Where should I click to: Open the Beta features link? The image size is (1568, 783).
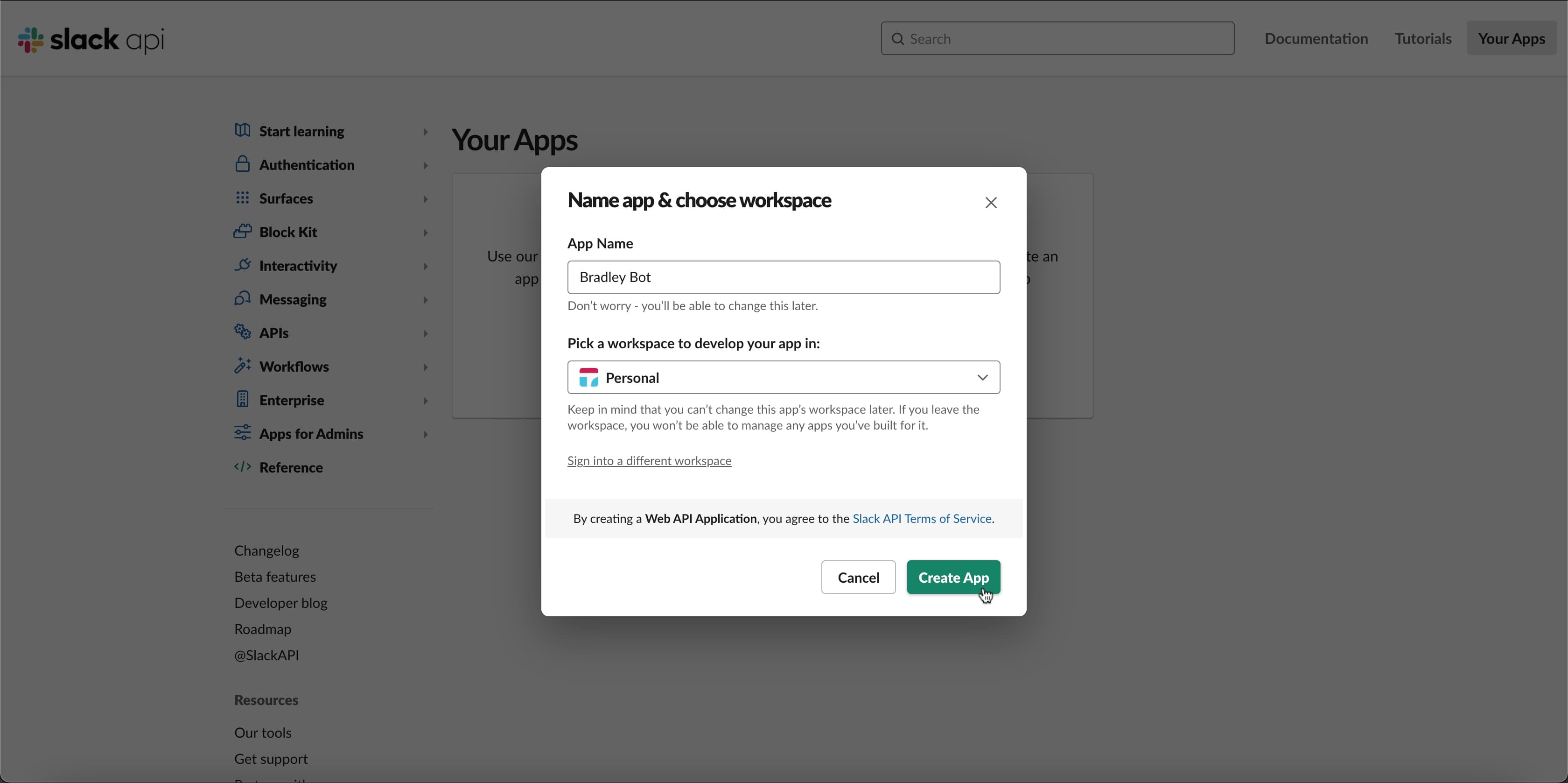275,577
